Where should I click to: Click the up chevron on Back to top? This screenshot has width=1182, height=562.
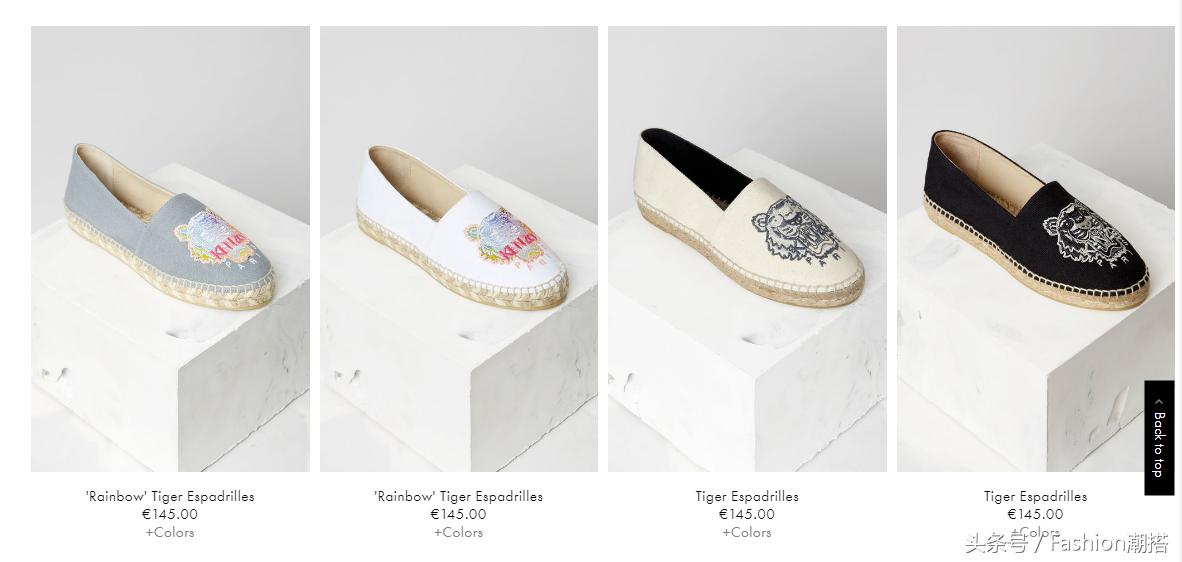coord(1159,402)
